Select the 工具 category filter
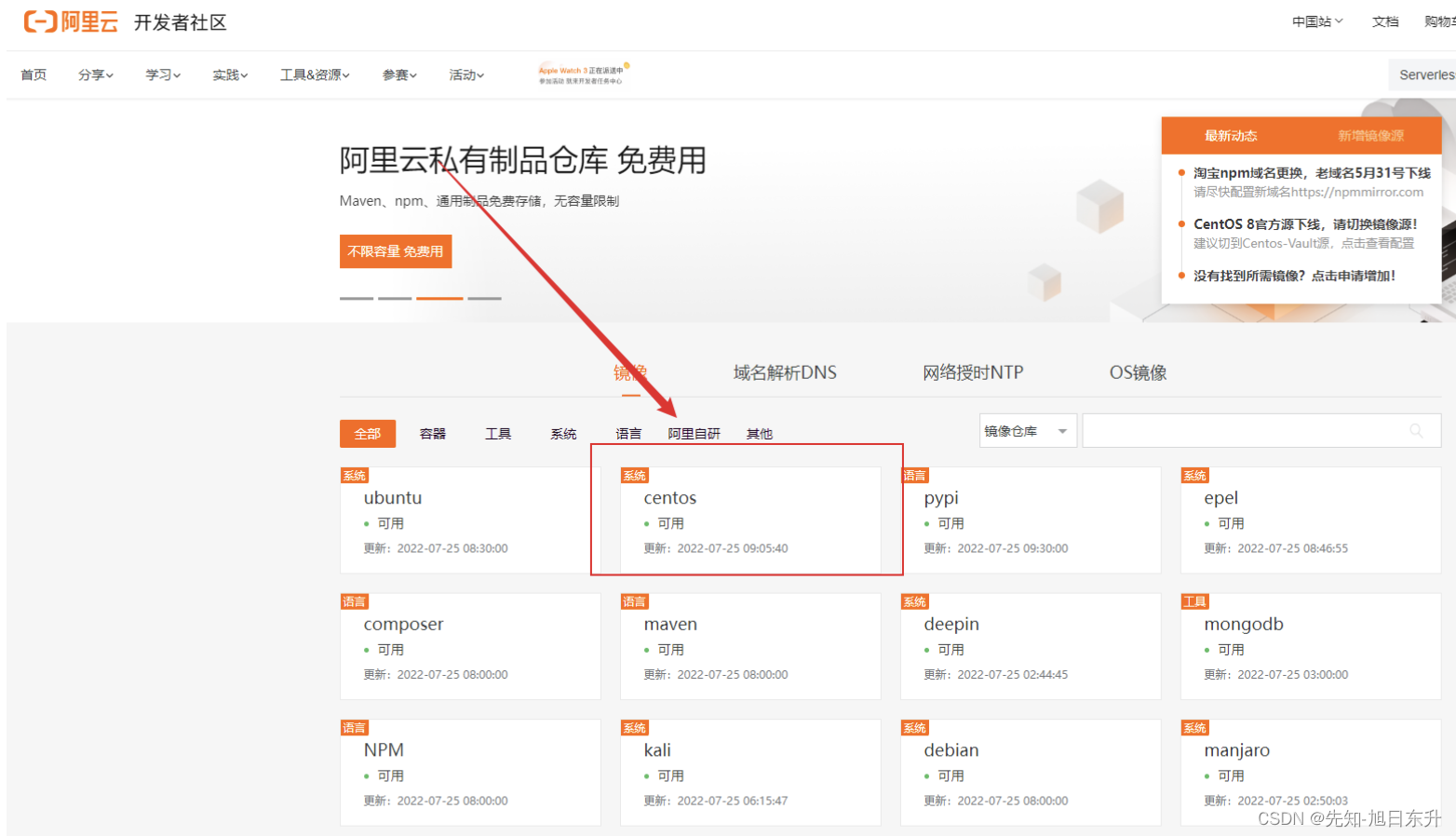1456x836 pixels. coord(498,434)
